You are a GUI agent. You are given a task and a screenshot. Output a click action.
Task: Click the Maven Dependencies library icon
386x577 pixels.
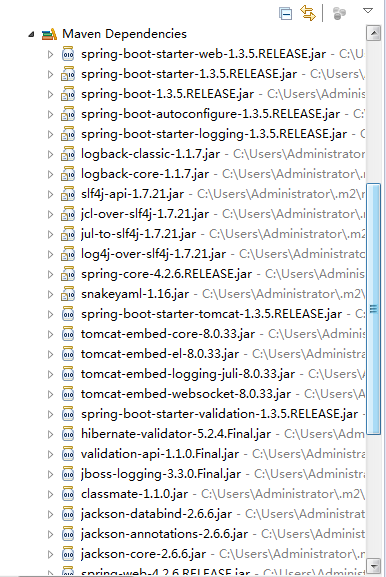pos(49,34)
